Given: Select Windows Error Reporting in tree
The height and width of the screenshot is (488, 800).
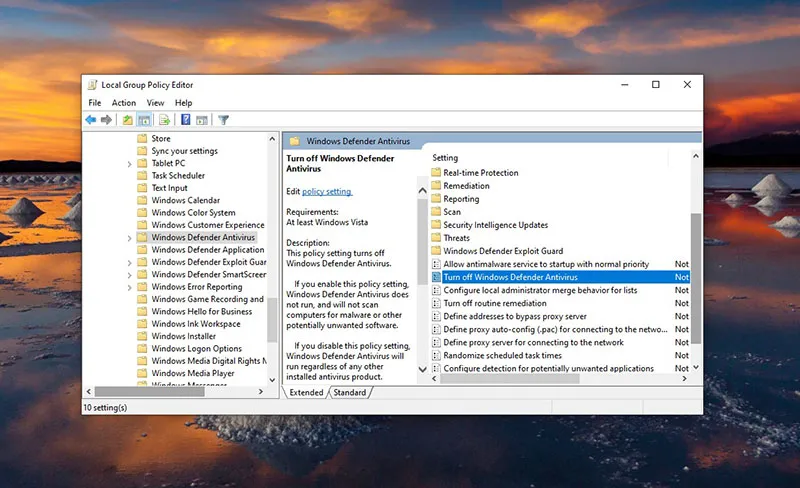Looking at the screenshot, I should tap(197, 287).
